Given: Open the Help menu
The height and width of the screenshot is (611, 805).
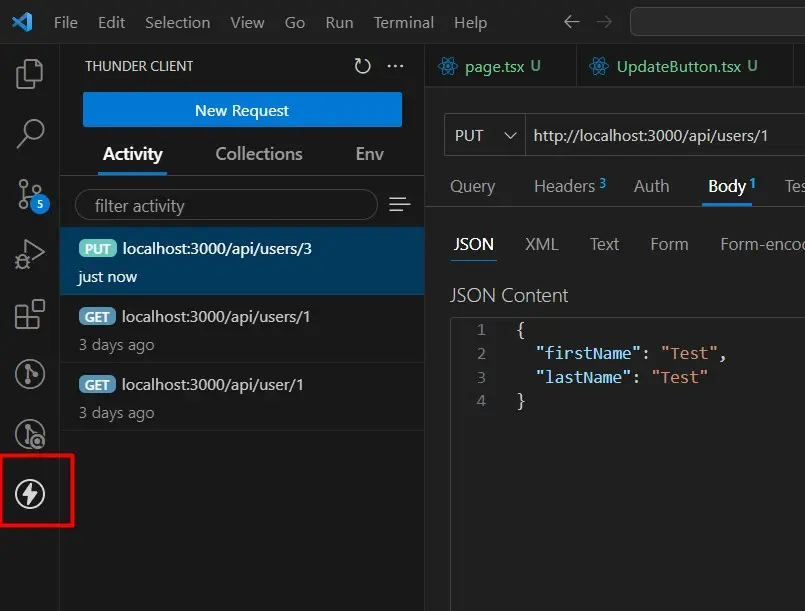Looking at the screenshot, I should 470,22.
